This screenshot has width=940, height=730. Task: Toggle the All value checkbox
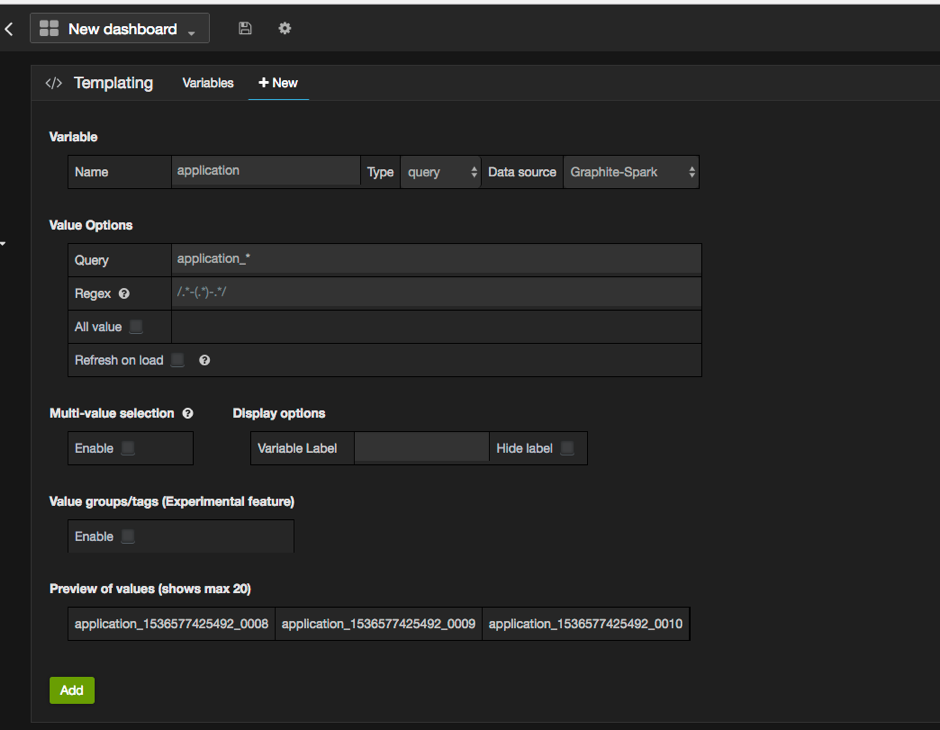tap(136, 327)
